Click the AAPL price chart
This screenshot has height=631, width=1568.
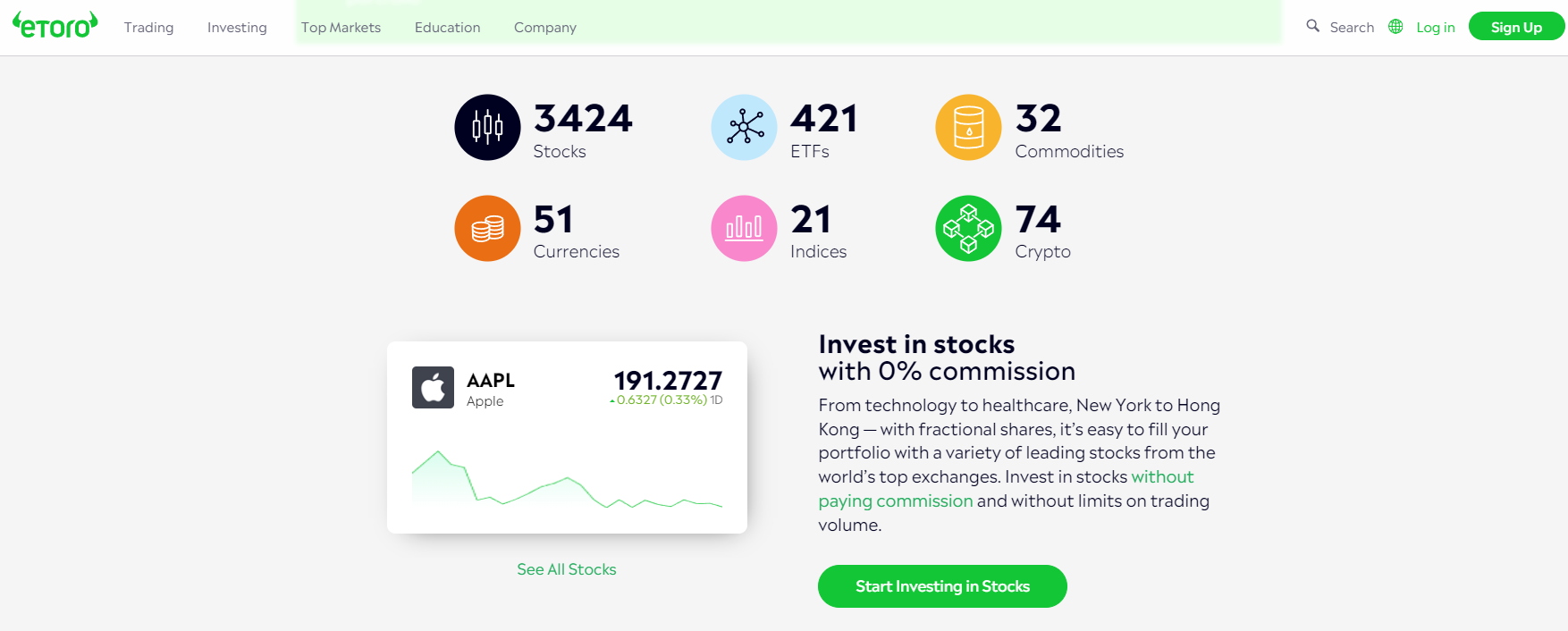(567, 480)
